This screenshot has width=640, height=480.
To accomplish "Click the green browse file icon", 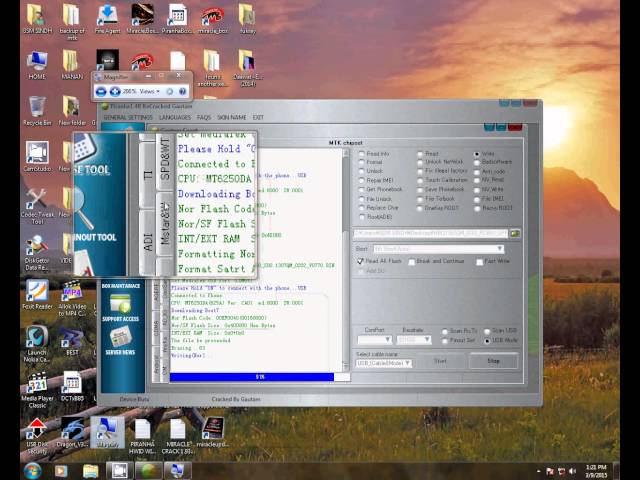I will pos(515,233).
